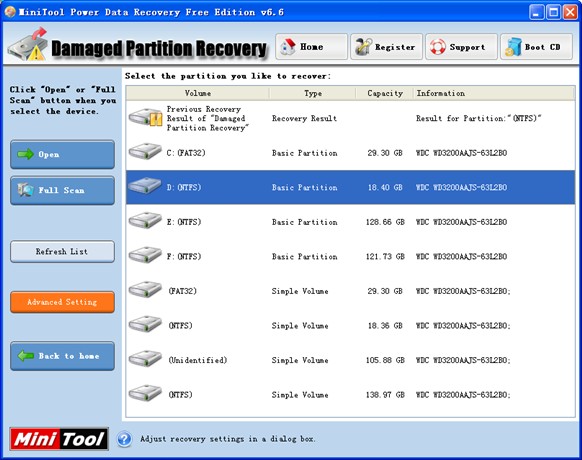
Task: Click Refresh List
Action: point(62,251)
